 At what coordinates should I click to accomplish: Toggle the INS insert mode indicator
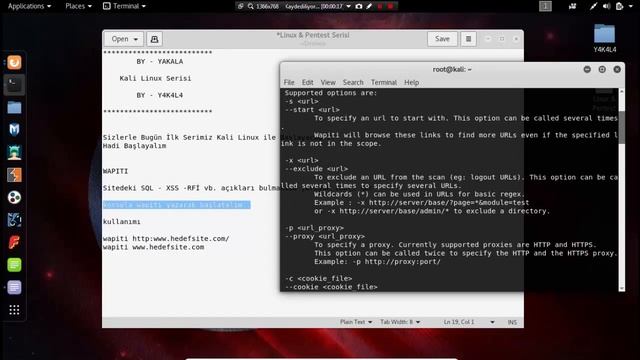pos(512,322)
